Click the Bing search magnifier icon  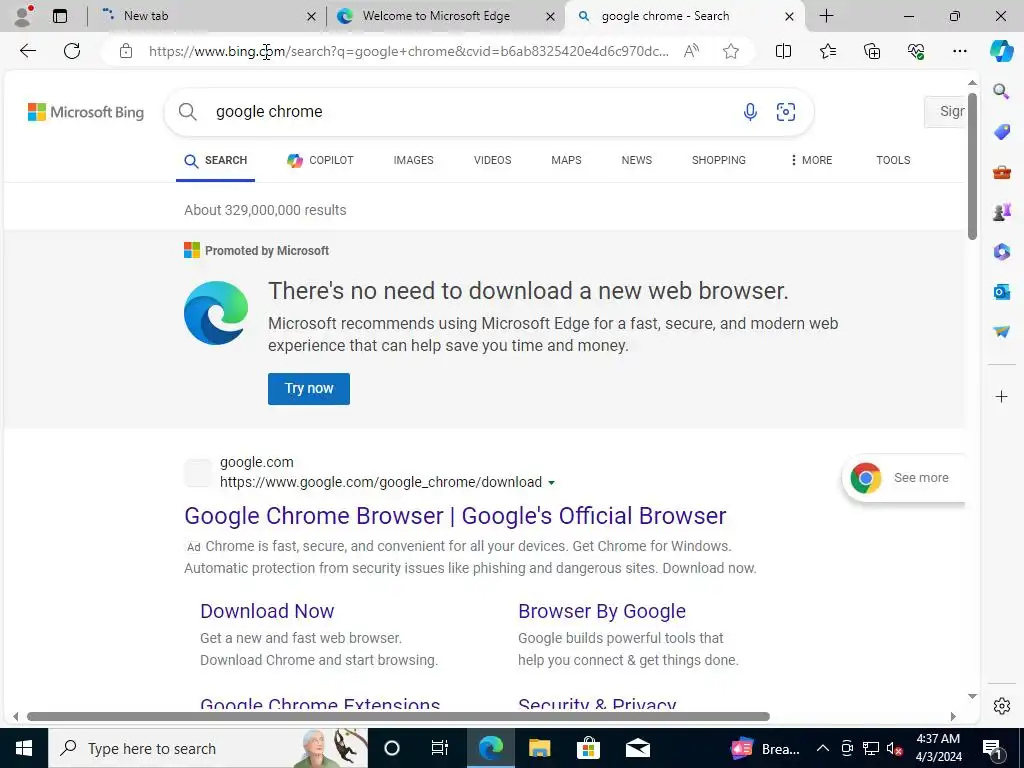coord(187,112)
